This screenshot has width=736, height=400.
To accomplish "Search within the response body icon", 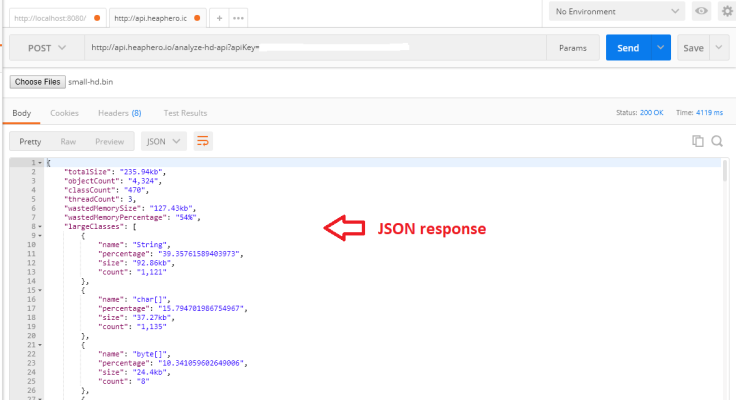I will [717, 141].
